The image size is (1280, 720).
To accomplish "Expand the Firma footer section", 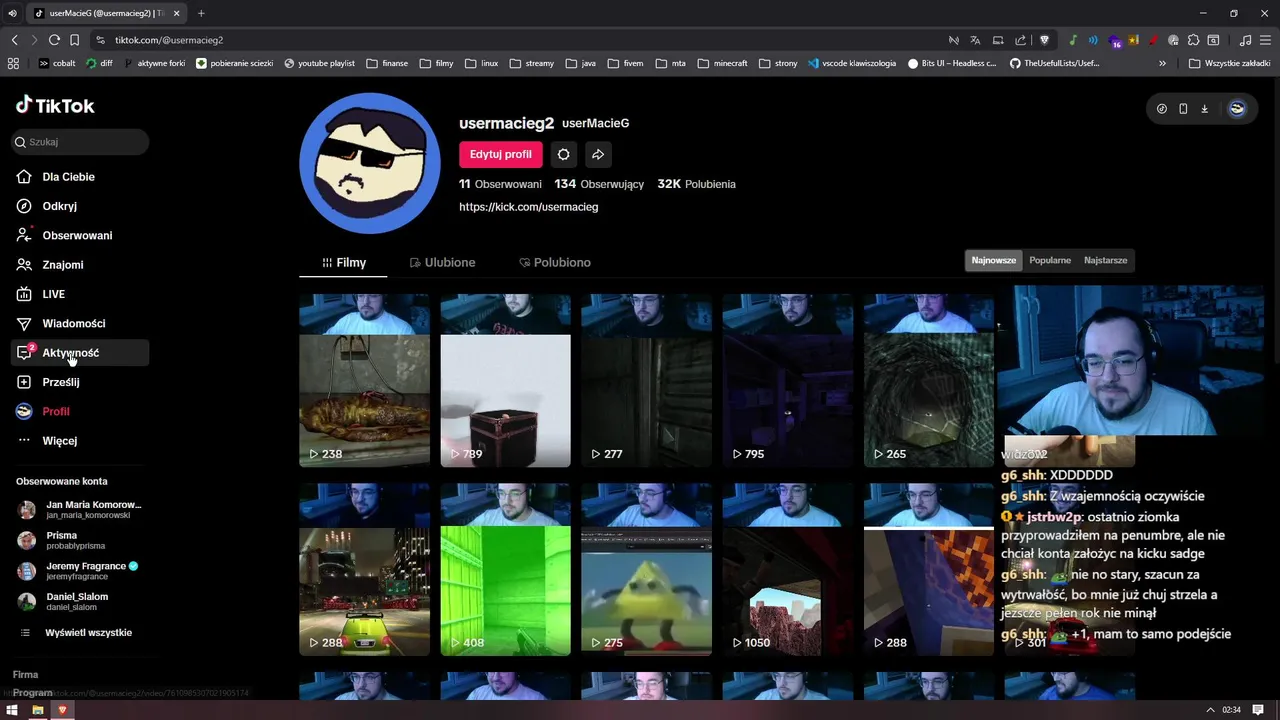I will tap(25, 675).
